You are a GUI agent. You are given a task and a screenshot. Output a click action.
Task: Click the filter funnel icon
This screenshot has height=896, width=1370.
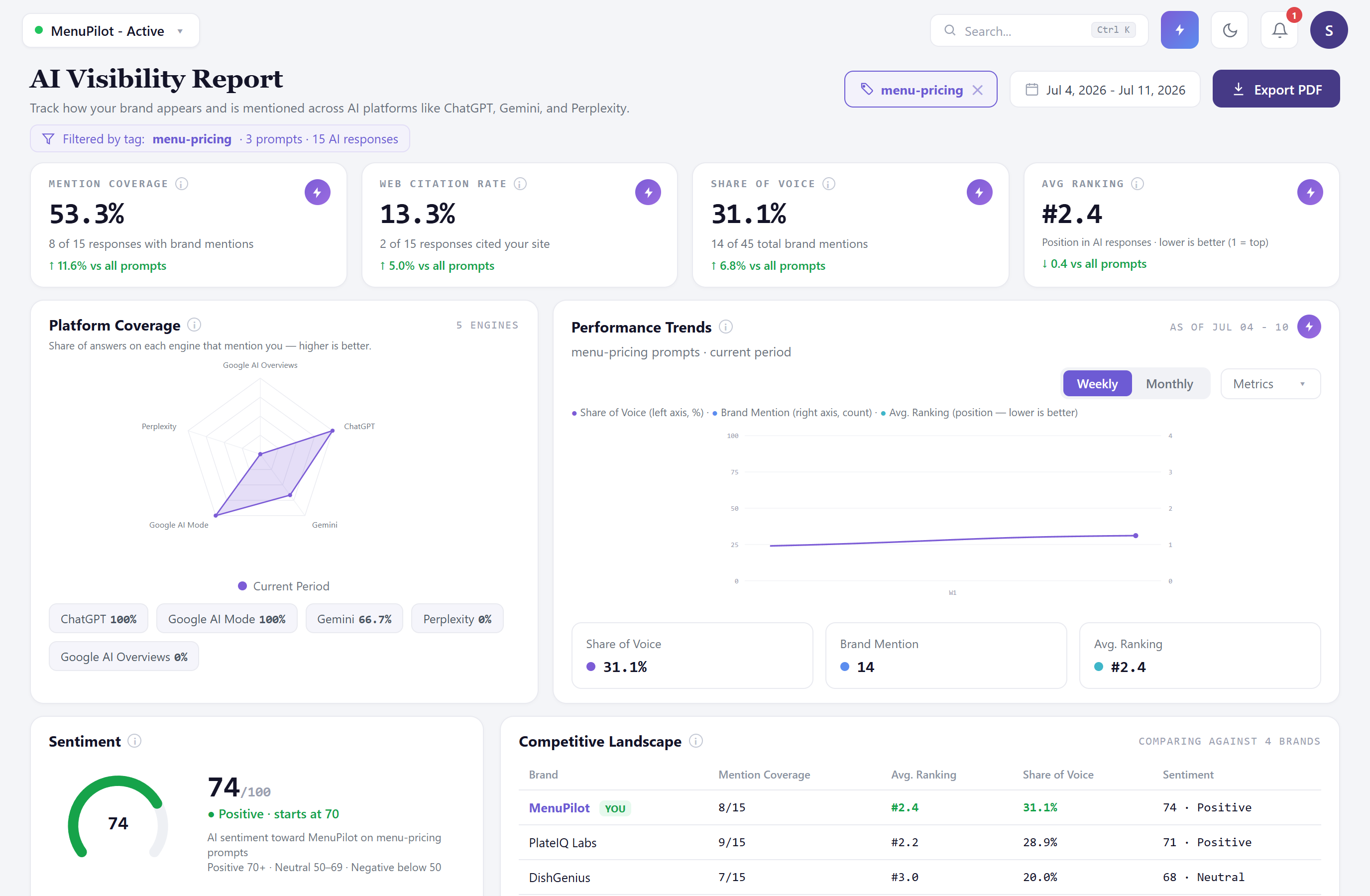[x=48, y=139]
